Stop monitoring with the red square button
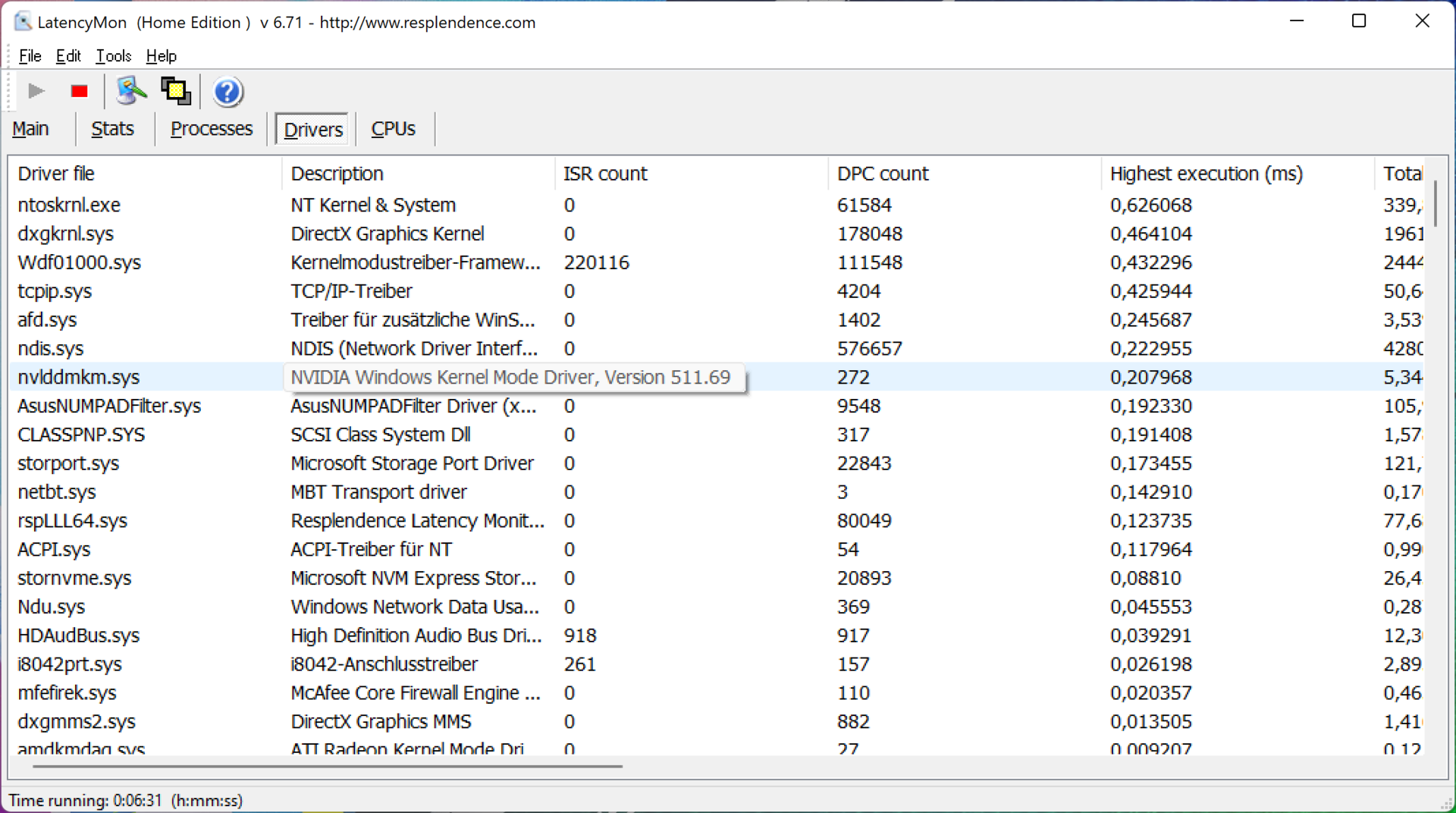1456x813 pixels. (x=79, y=92)
